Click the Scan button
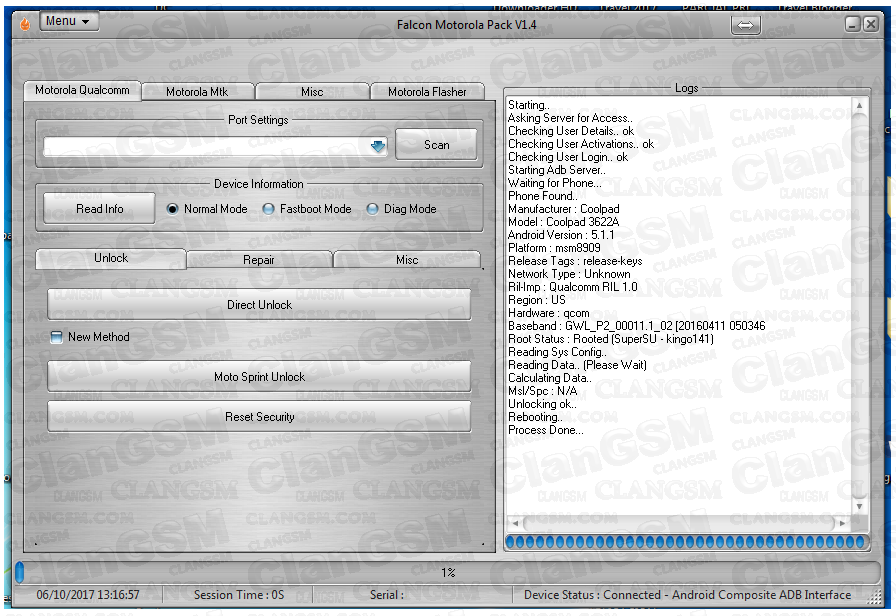The height and width of the screenshot is (616, 896). 437,145
